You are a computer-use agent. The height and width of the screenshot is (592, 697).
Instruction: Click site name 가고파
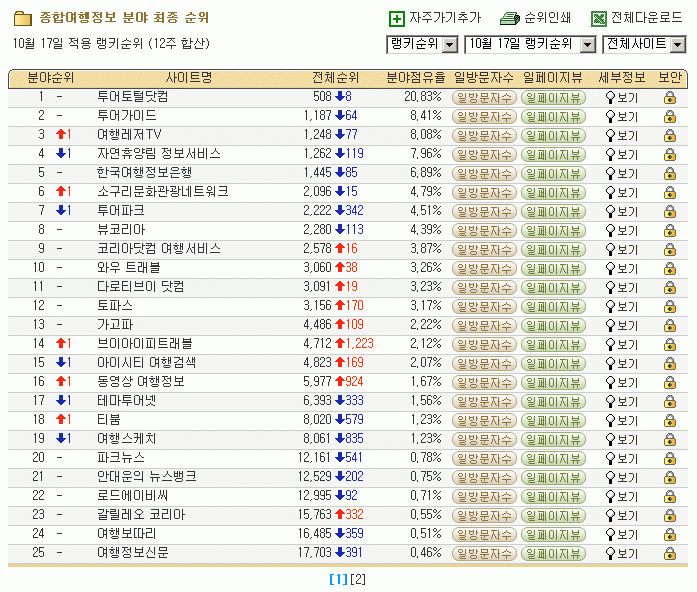point(115,324)
